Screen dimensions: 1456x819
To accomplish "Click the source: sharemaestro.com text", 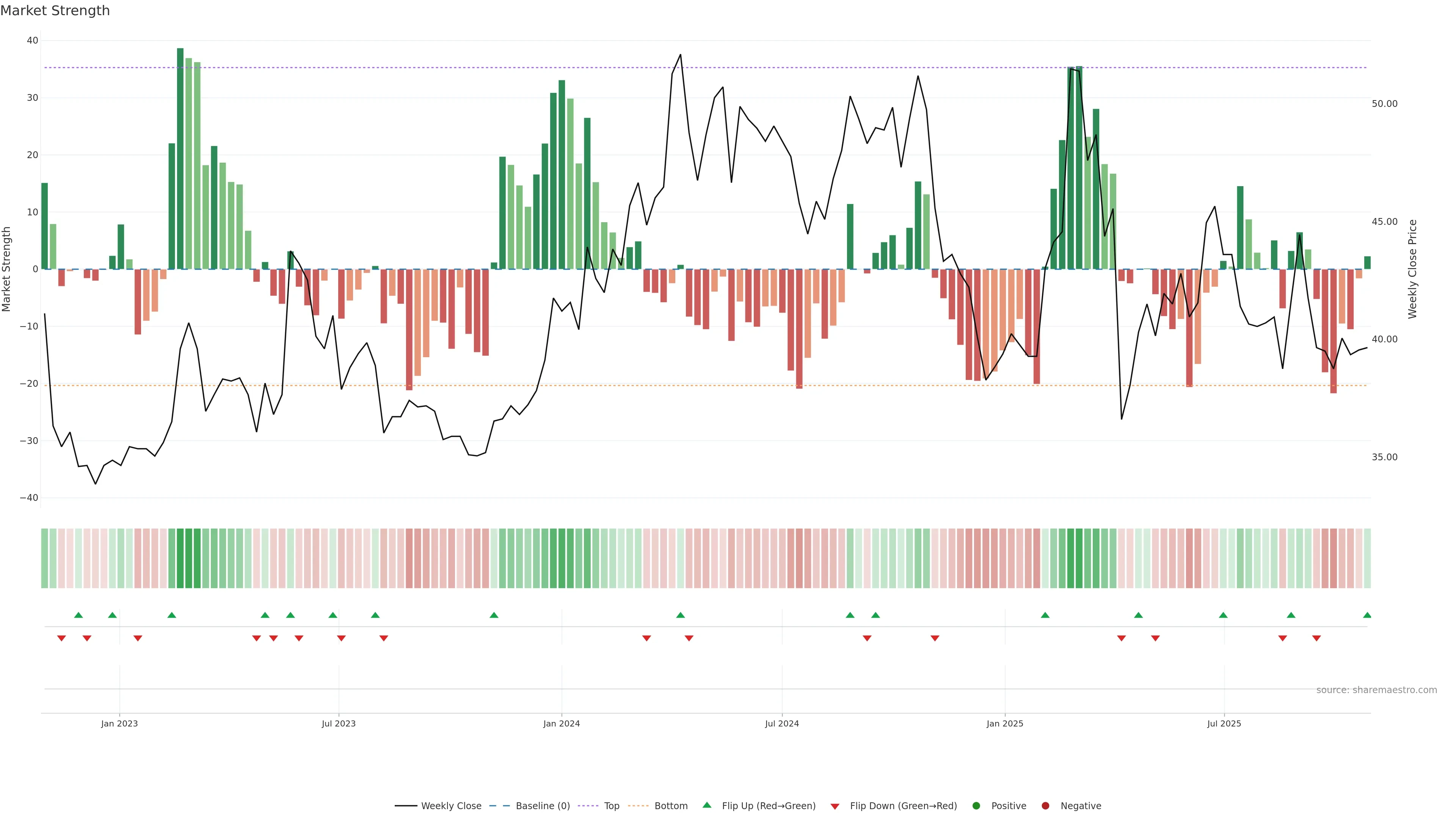I will click(1376, 690).
